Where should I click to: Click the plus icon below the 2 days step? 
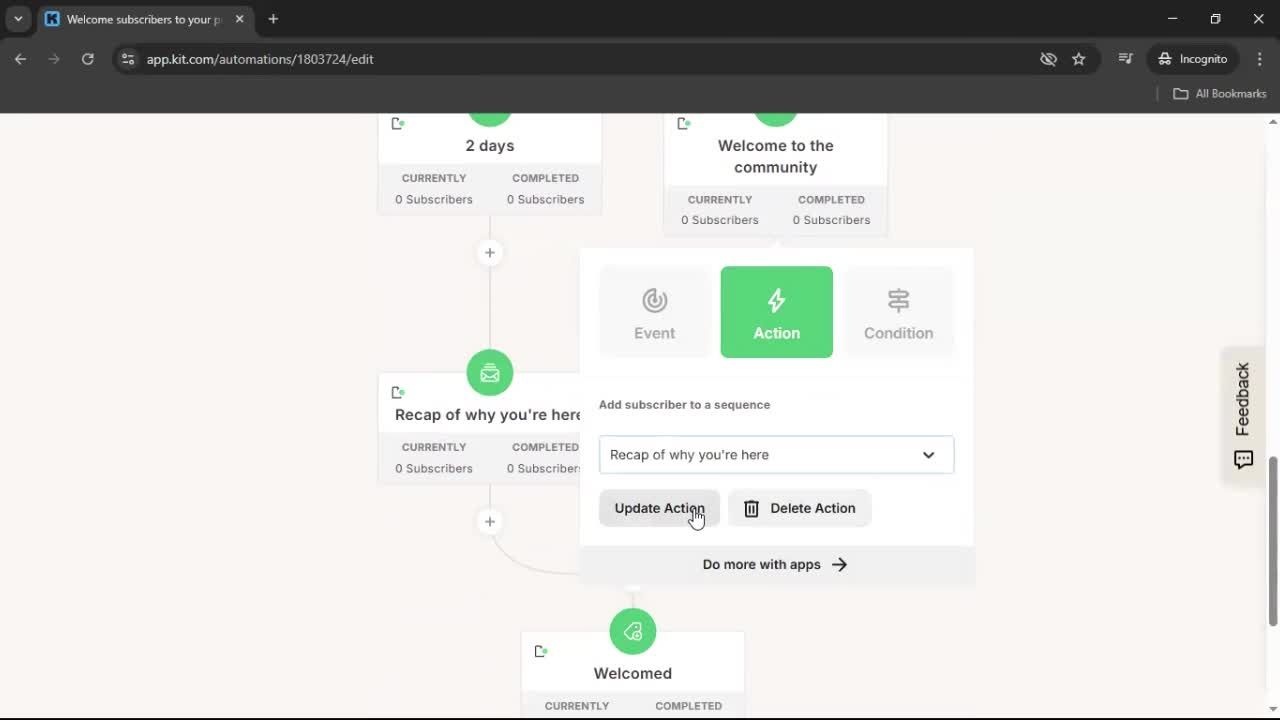pyautogui.click(x=489, y=252)
